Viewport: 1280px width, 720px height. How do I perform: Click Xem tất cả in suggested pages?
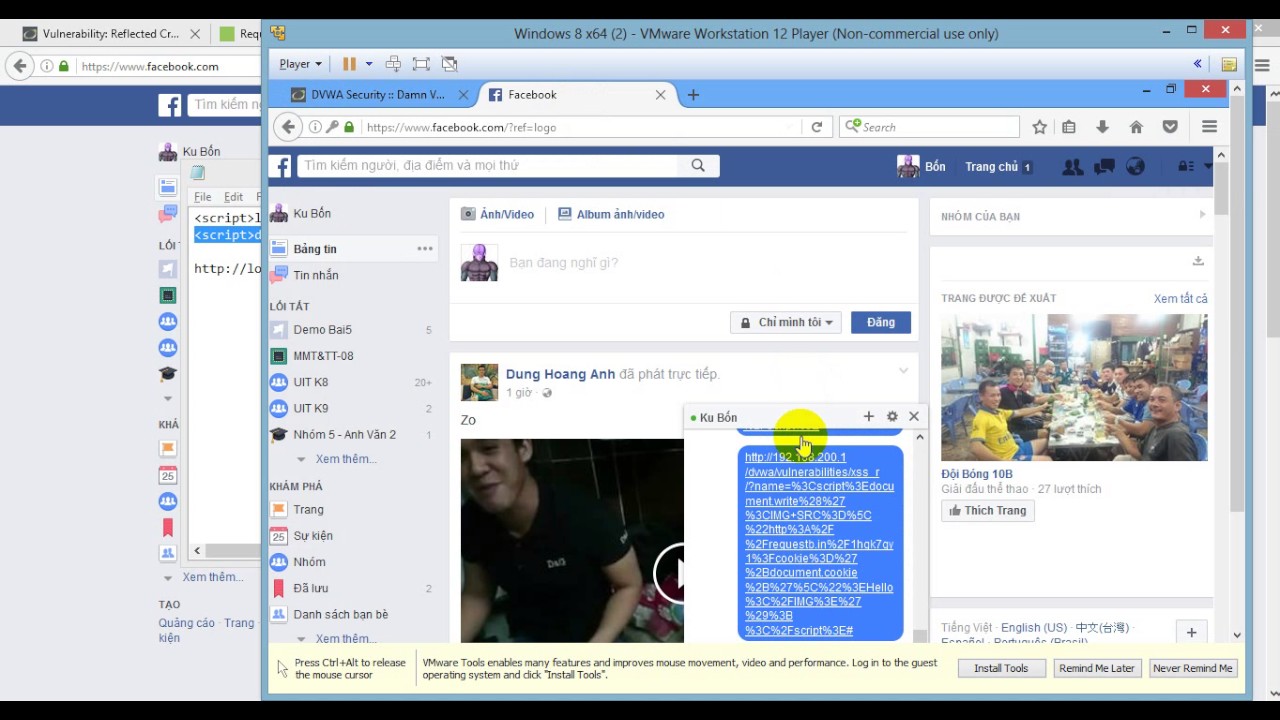click(1180, 299)
